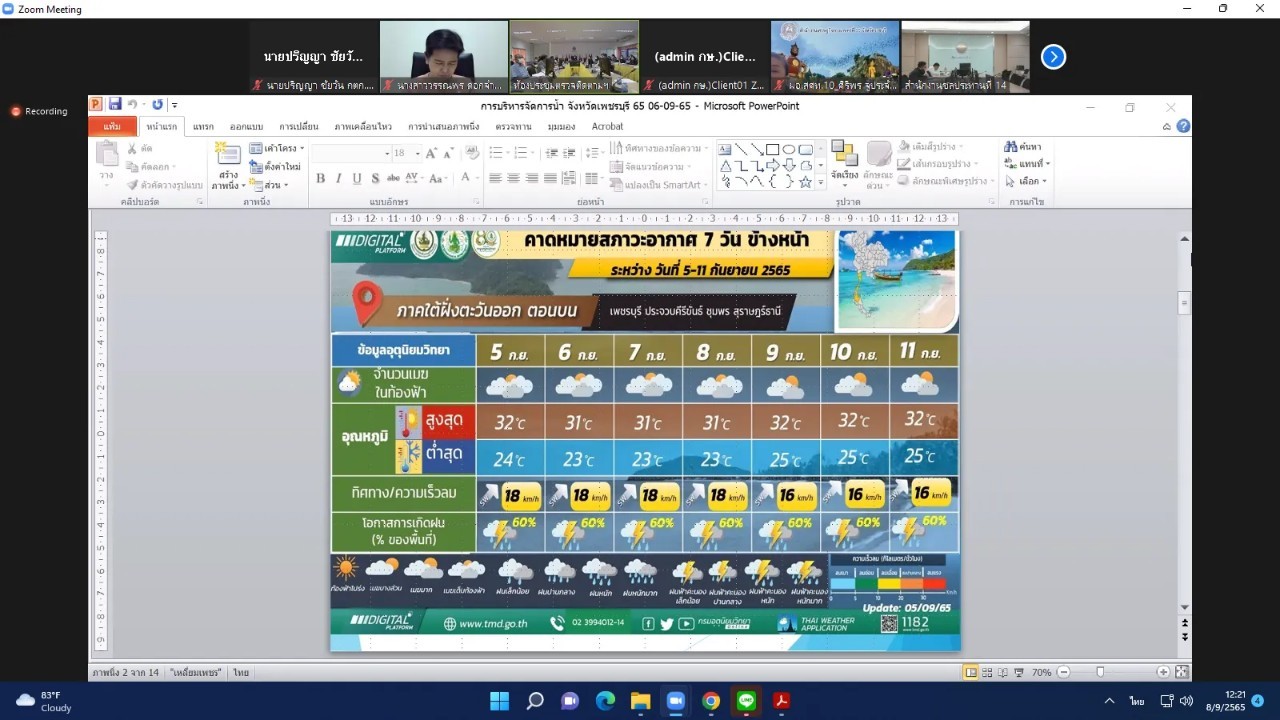This screenshot has width=1280, height=720.
Task: Toggle Italic formatting
Action: (339, 178)
